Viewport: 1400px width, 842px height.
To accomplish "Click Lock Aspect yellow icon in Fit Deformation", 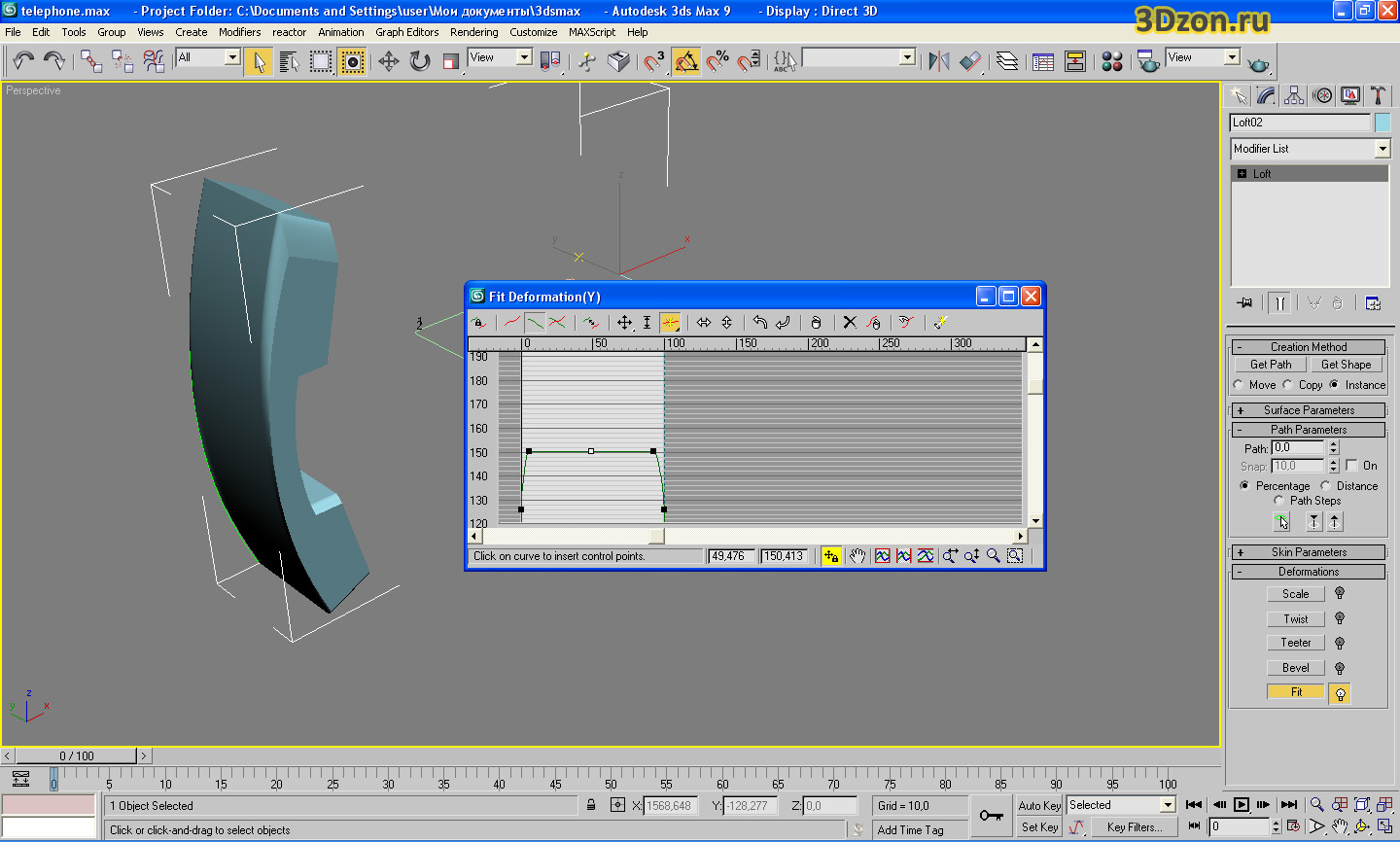I will pos(831,556).
